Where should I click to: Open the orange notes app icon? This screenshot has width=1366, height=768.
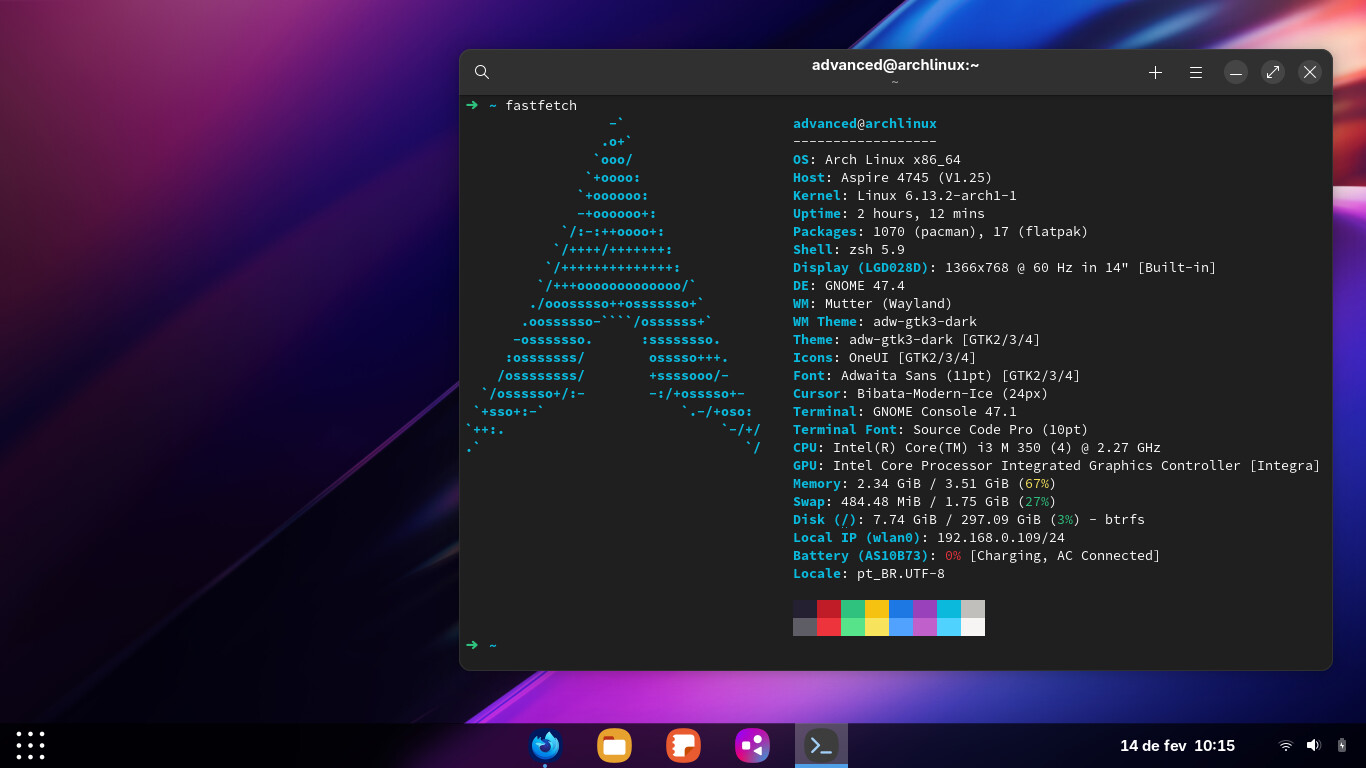coord(683,745)
